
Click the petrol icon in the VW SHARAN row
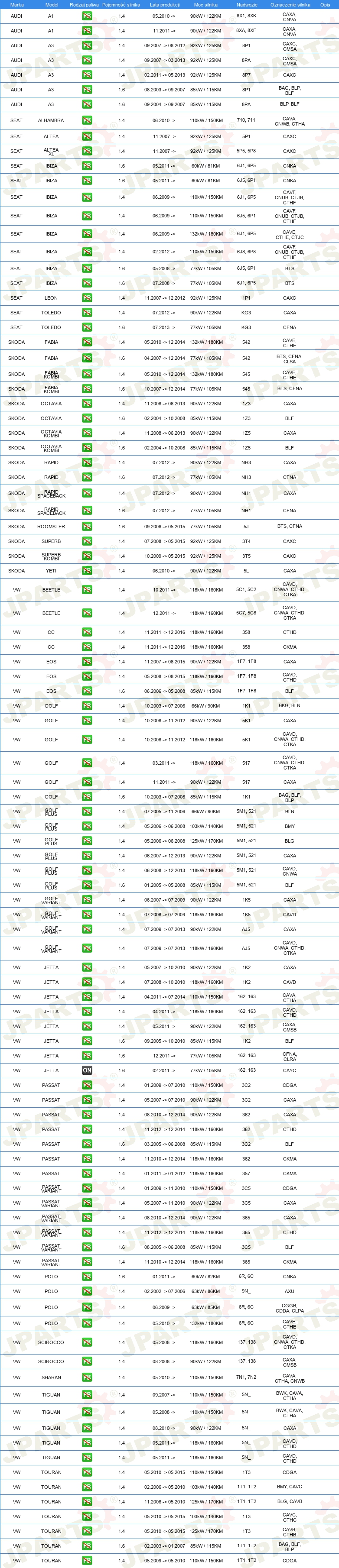pyautogui.click(x=87, y=1377)
